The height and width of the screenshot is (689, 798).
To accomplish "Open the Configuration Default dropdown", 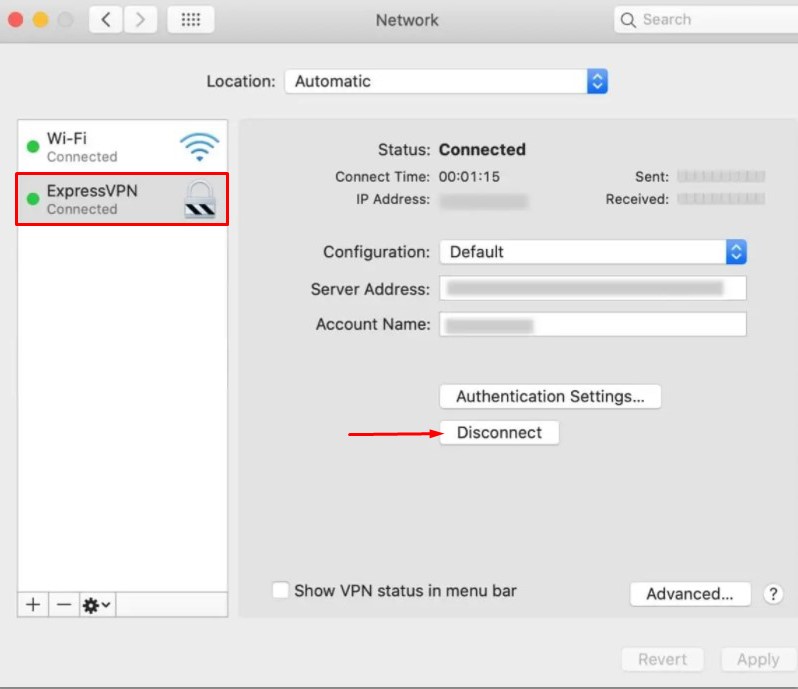I will pos(593,252).
